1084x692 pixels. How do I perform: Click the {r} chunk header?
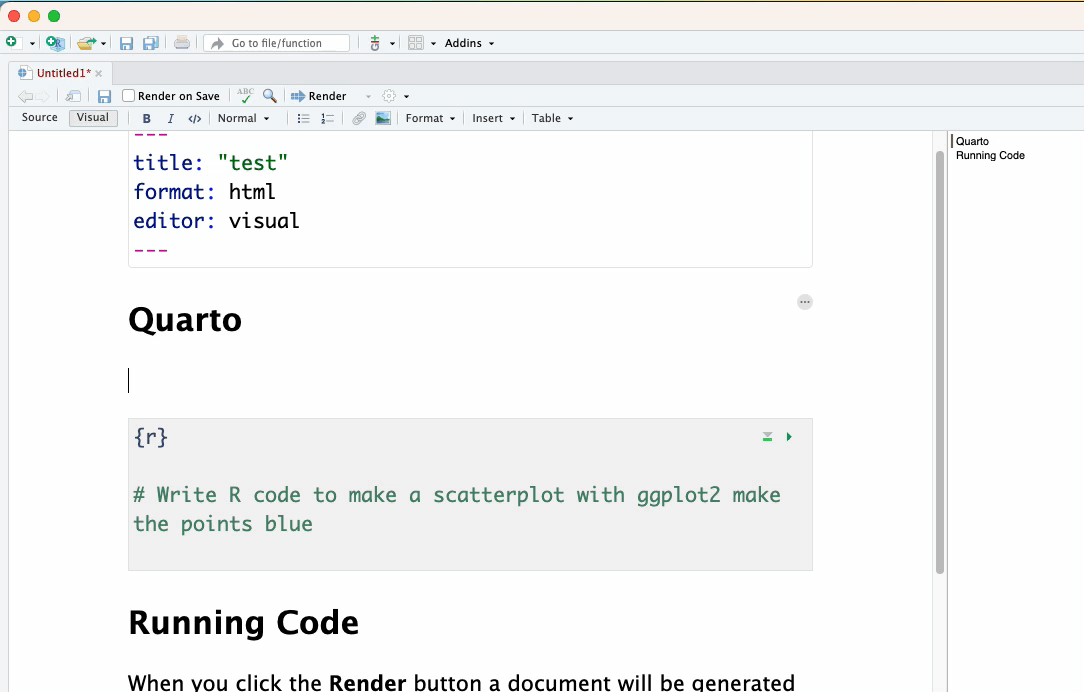[x=151, y=437]
